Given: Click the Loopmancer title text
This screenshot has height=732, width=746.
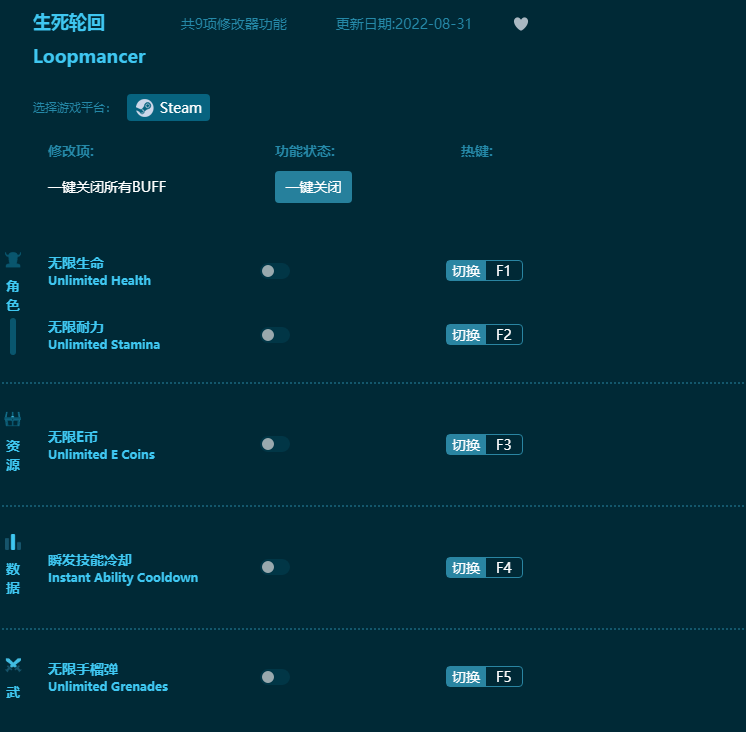Looking at the screenshot, I should (89, 57).
